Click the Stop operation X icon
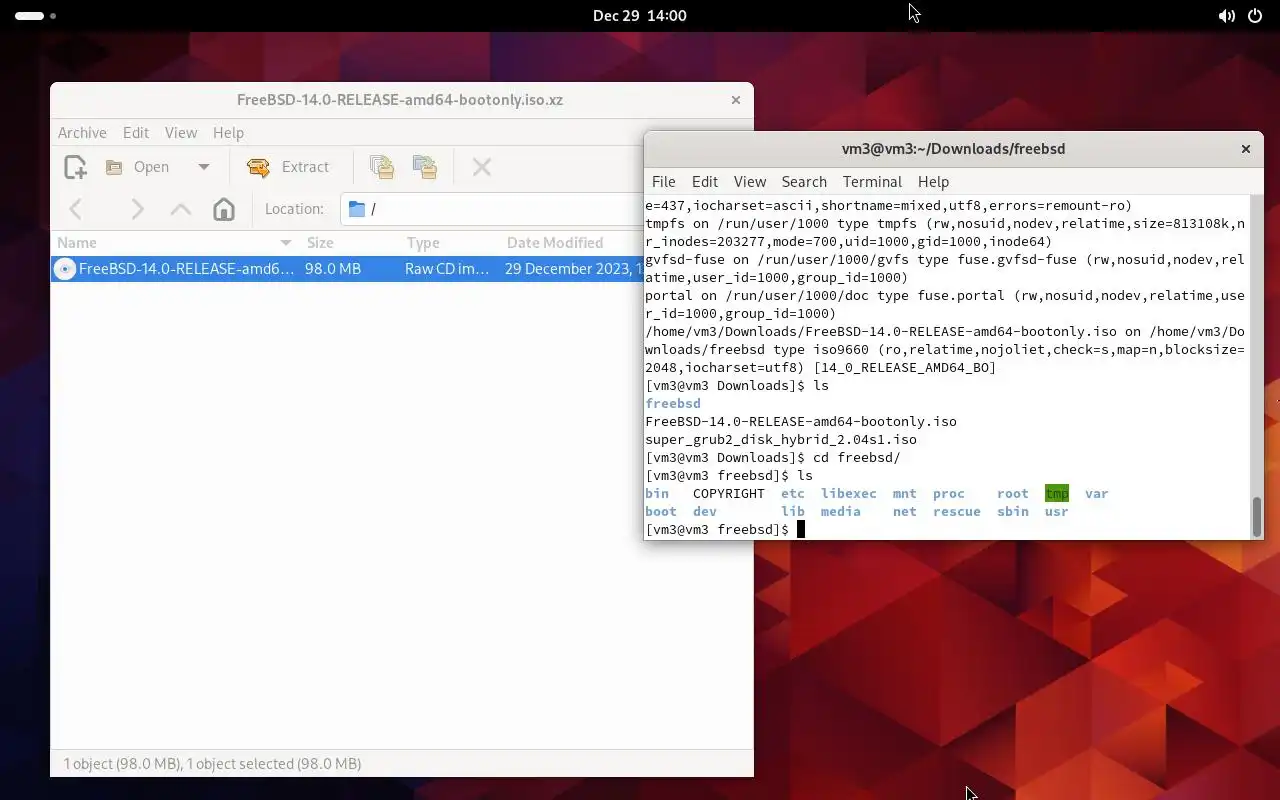1280x800 pixels. click(481, 167)
